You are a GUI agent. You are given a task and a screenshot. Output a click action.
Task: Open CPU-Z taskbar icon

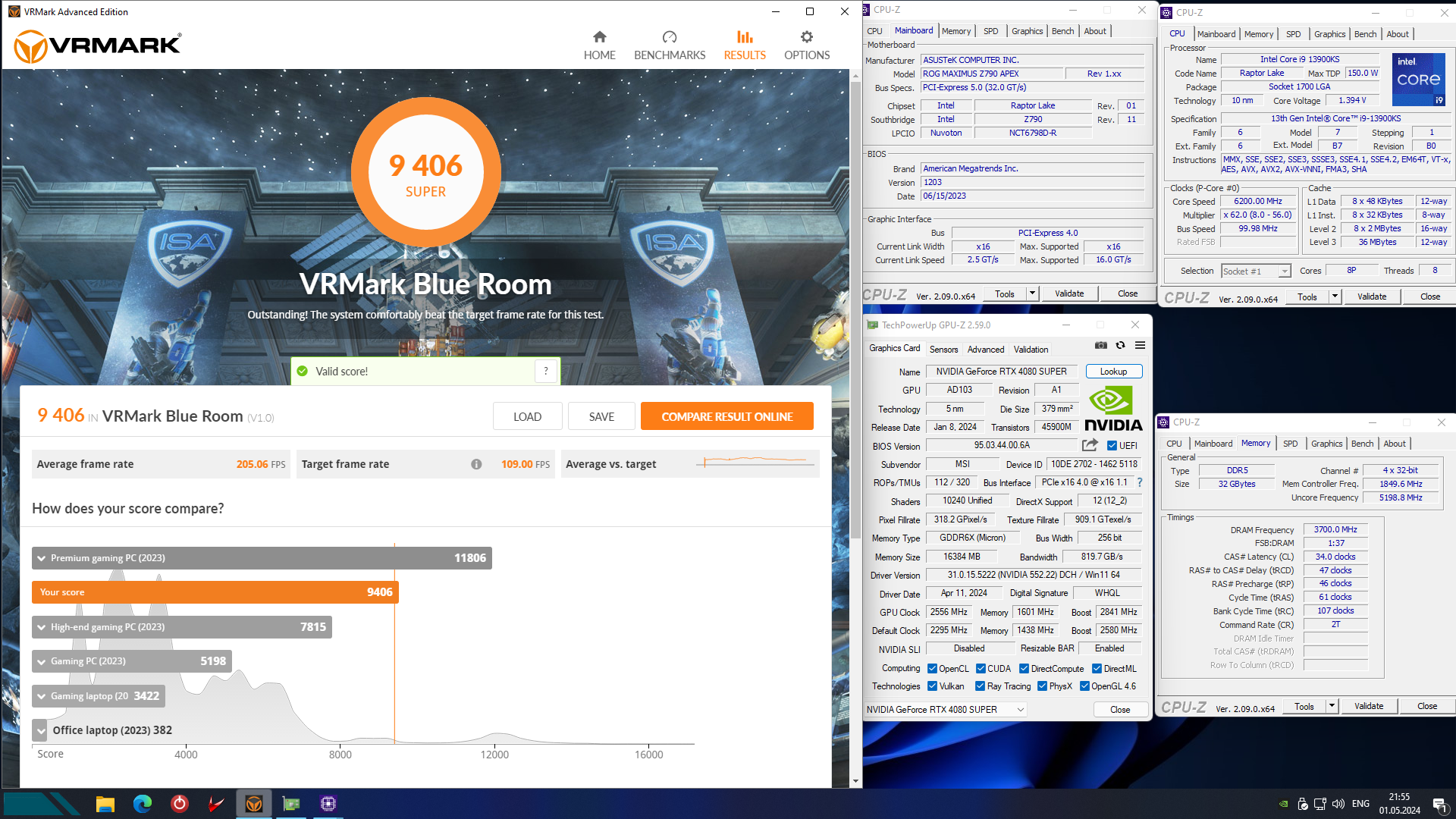[x=328, y=804]
